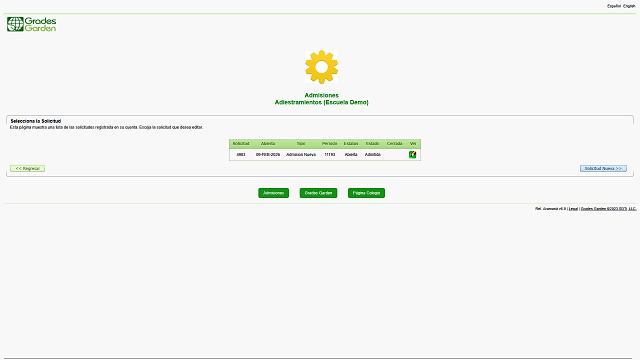The image size is (640, 360).
Task: Click the Solicitud column header
Action: 241,144
